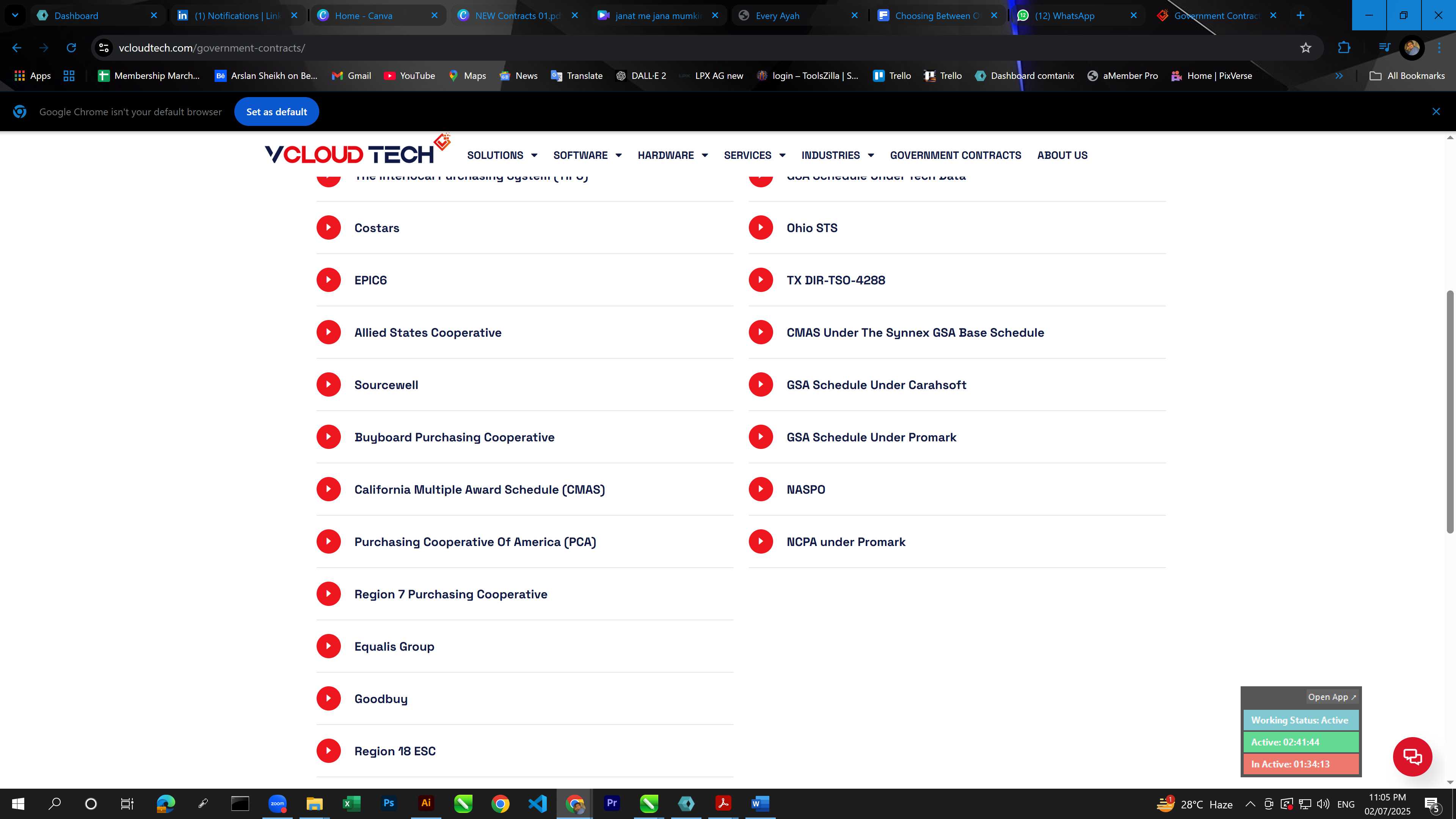
Task: Open Photoshop from the taskbar
Action: [389, 803]
